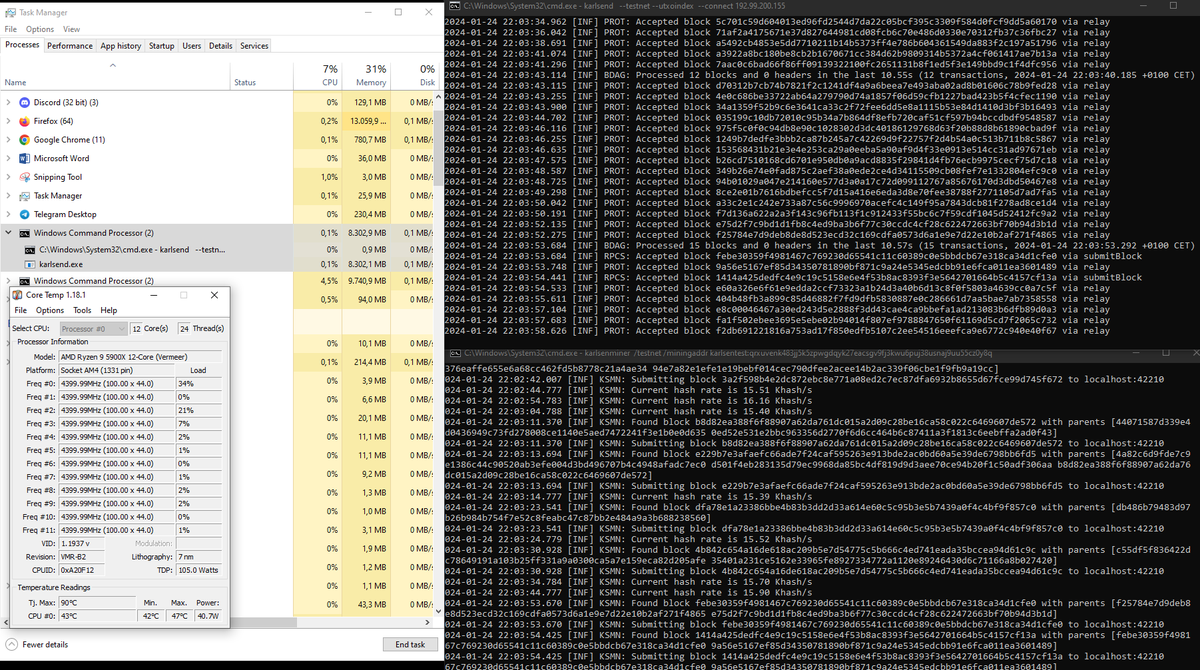Click the cmd.exe karlsend child process icon
This screenshot has width=1200, height=670.
click(28, 248)
